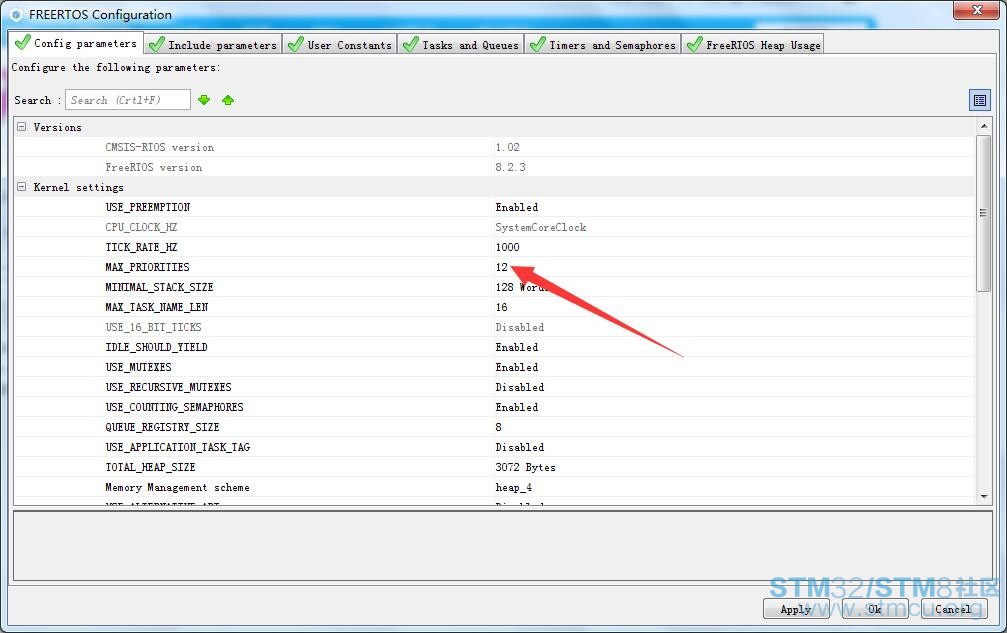Screen dimensions: 1007x633
Task: Click the Cancel button
Action: pos(954,609)
